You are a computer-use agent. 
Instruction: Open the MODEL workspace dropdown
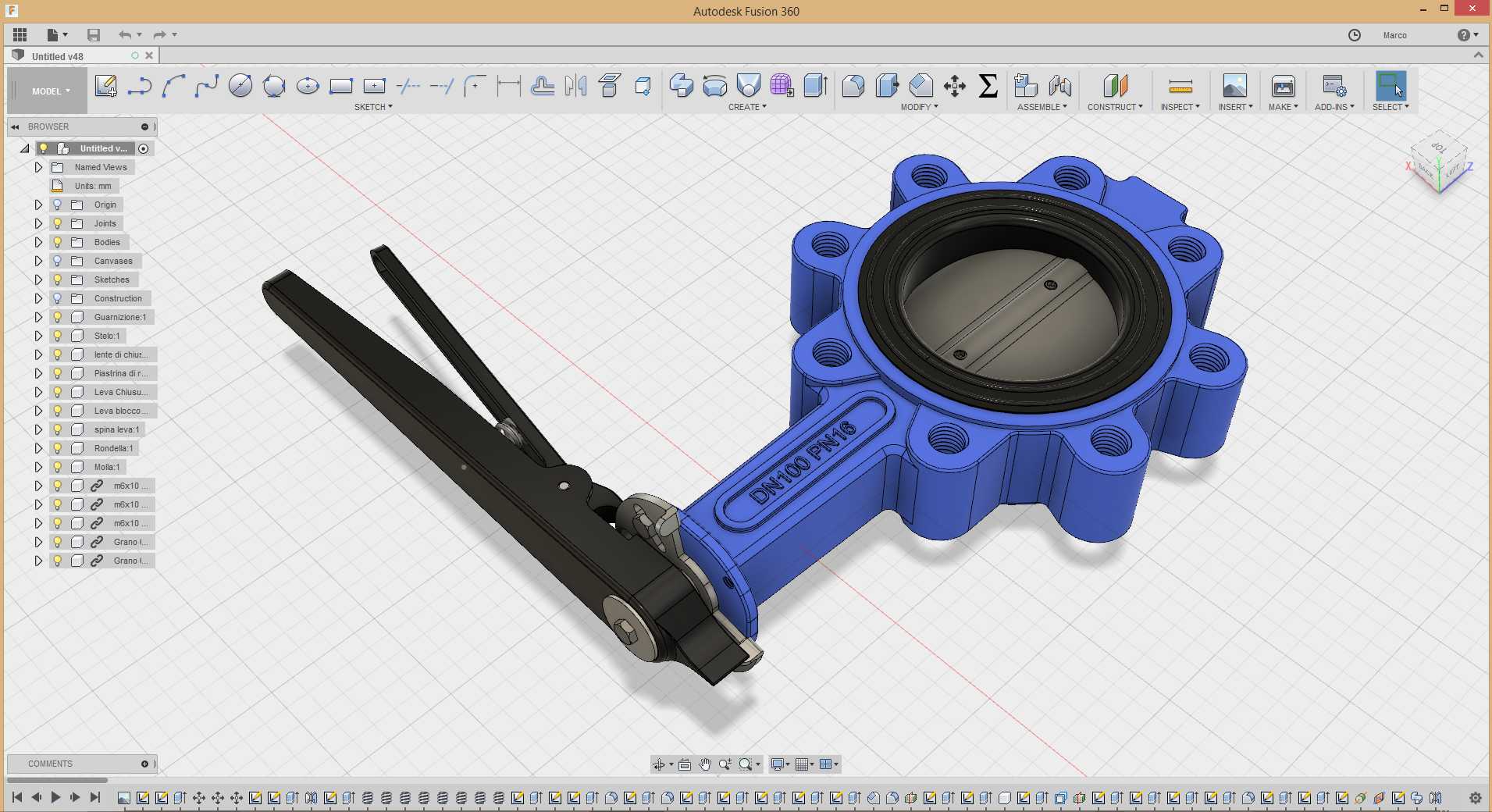click(x=50, y=91)
